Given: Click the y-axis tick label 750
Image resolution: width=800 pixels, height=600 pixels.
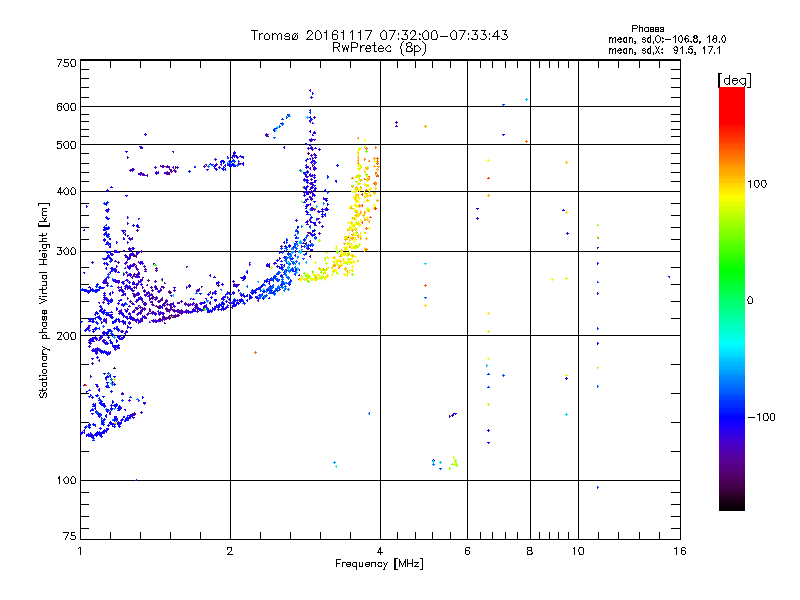Looking at the screenshot, I should (x=66, y=63).
